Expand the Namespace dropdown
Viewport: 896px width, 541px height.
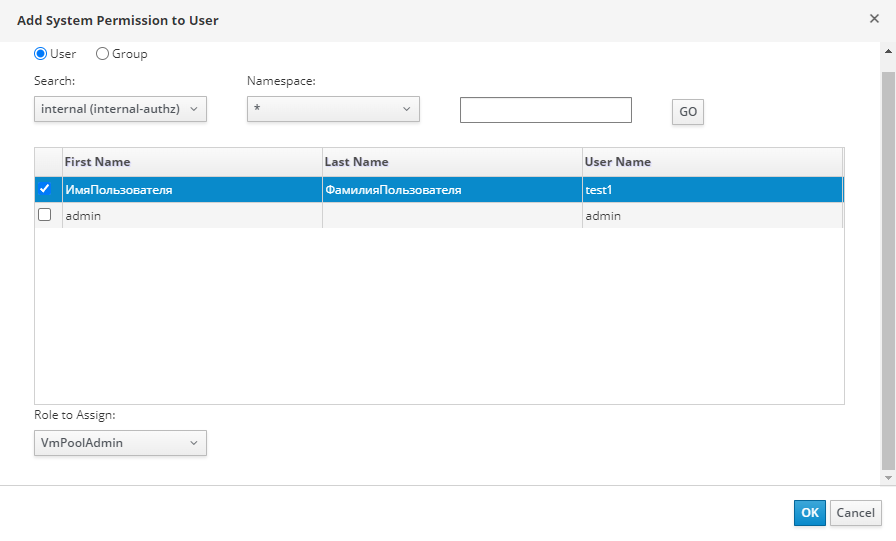(x=333, y=109)
